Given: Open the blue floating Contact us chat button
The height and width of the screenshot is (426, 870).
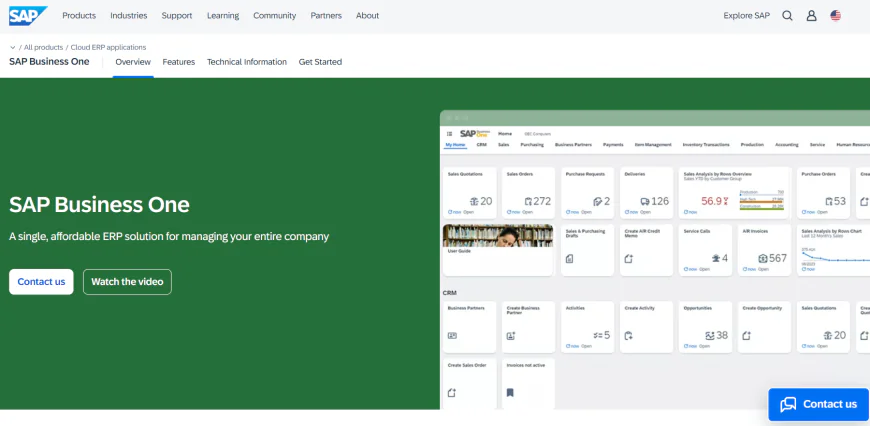Looking at the screenshot, I should [818, 404].
